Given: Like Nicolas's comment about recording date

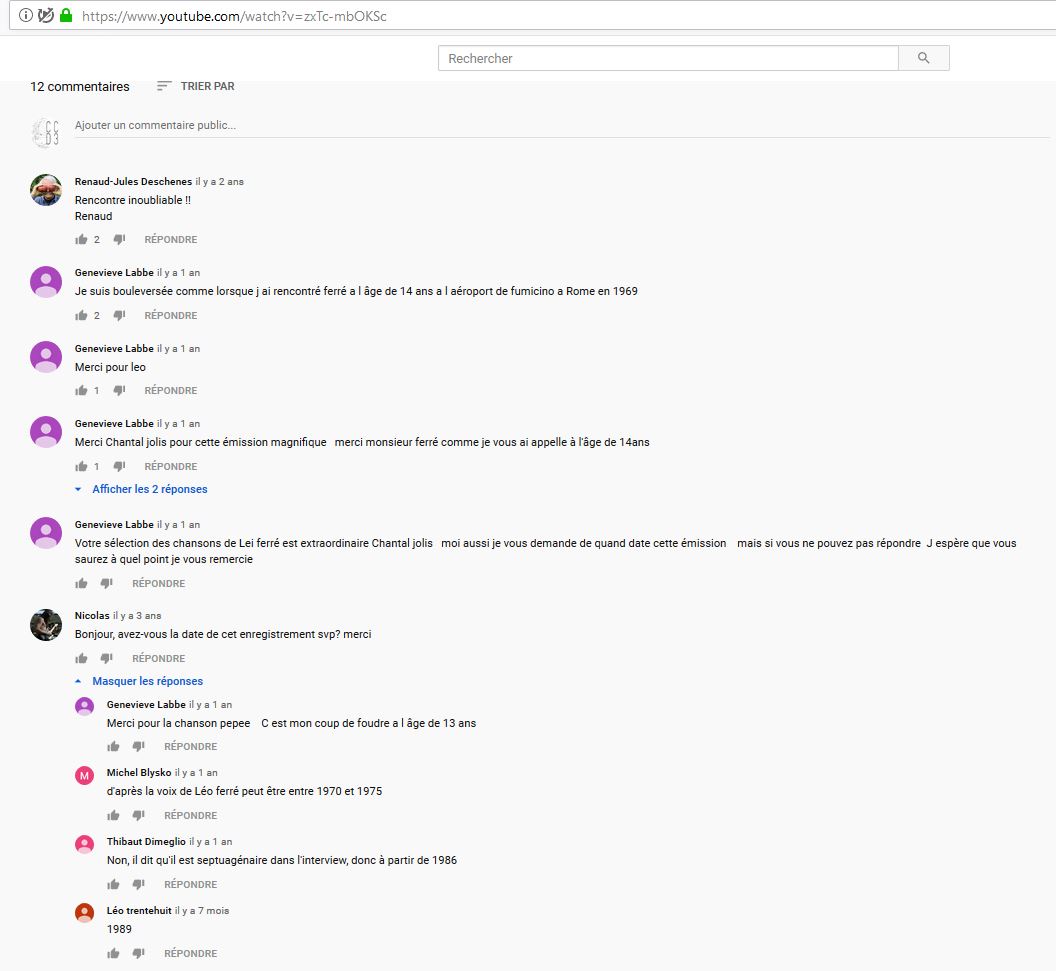Looking at the screenshot, I should pyautogui.click(x=82, y=659).
